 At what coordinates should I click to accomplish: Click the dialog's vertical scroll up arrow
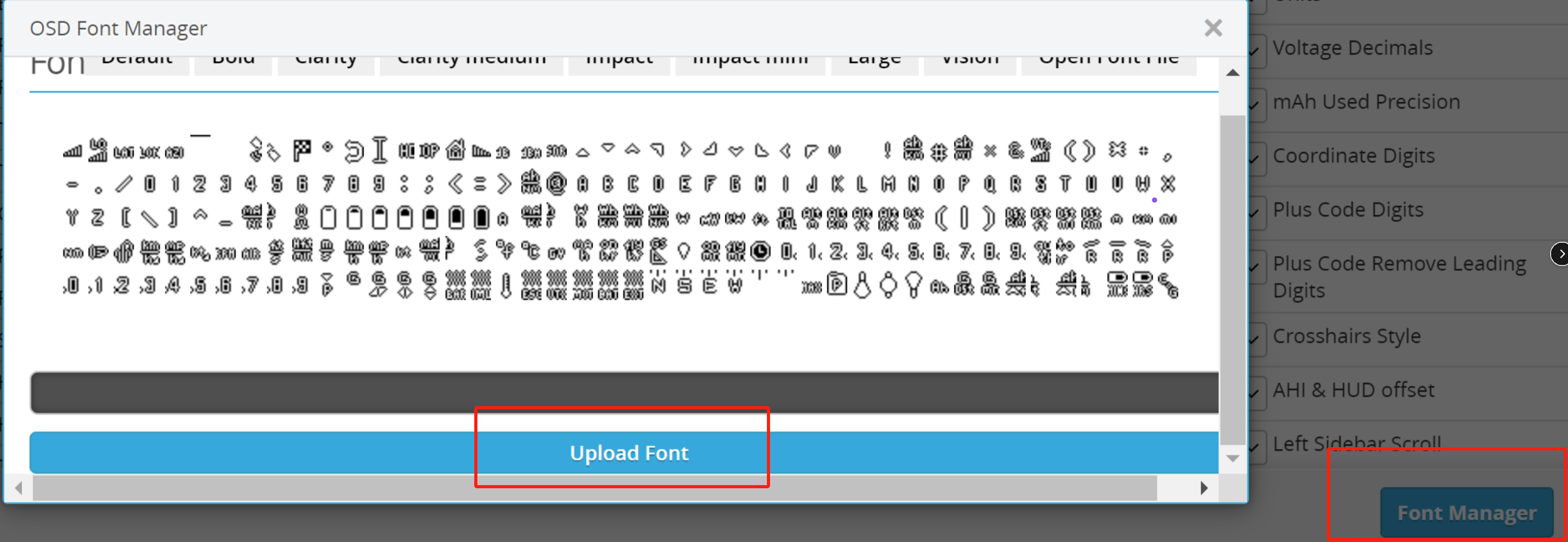pyautogui.click(x=1233, y=73)
